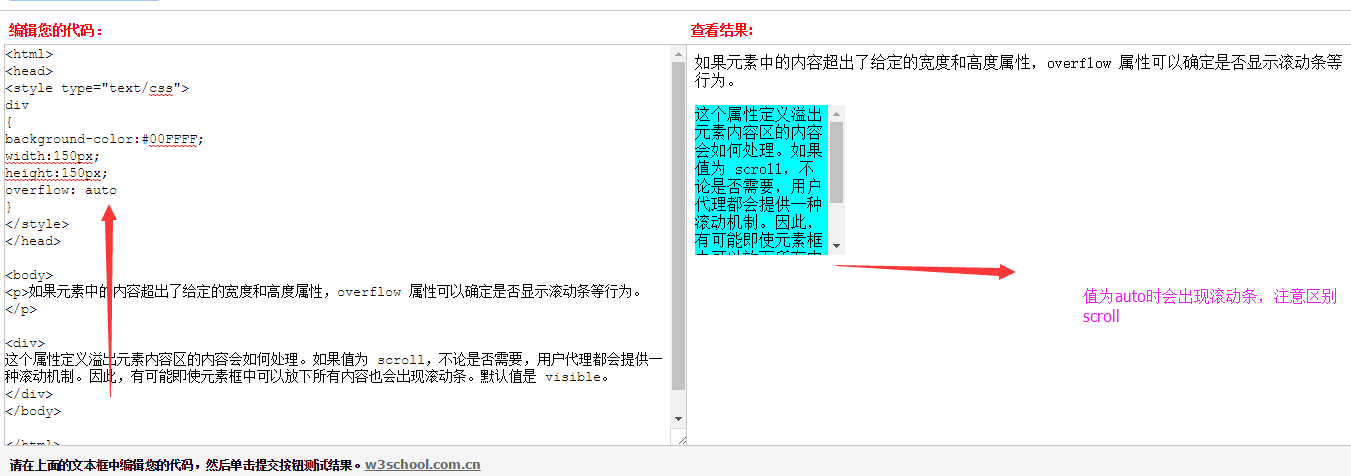Click the cyan div scroll-up arrow
The image size is (1351, 476).
pyautogui.click(x=837, y=113)
